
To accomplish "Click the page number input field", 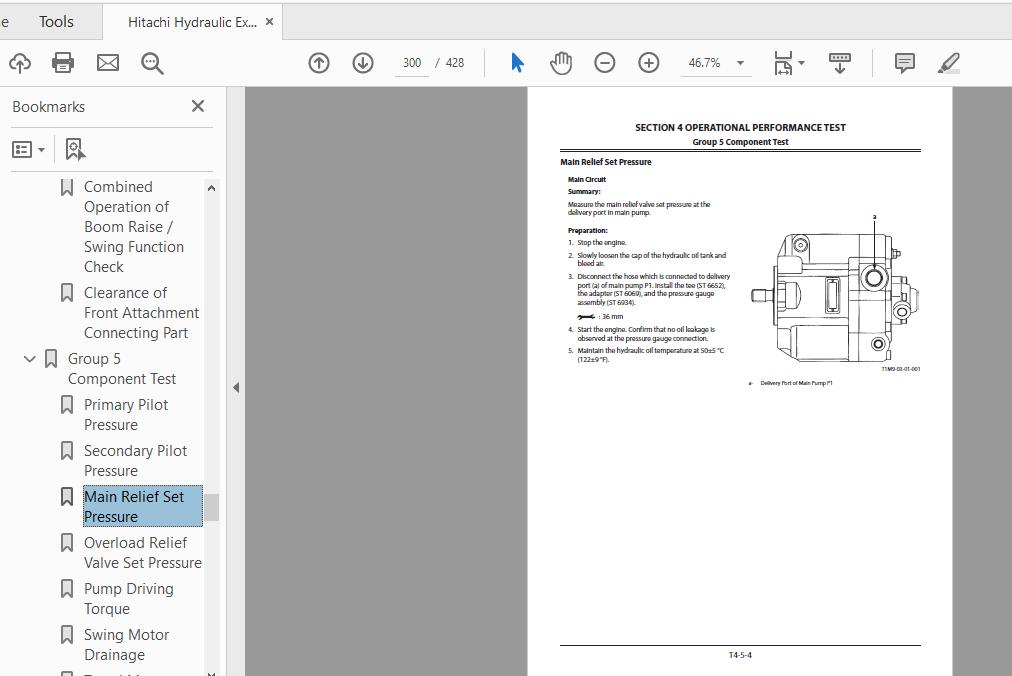I will coord(411,63).
